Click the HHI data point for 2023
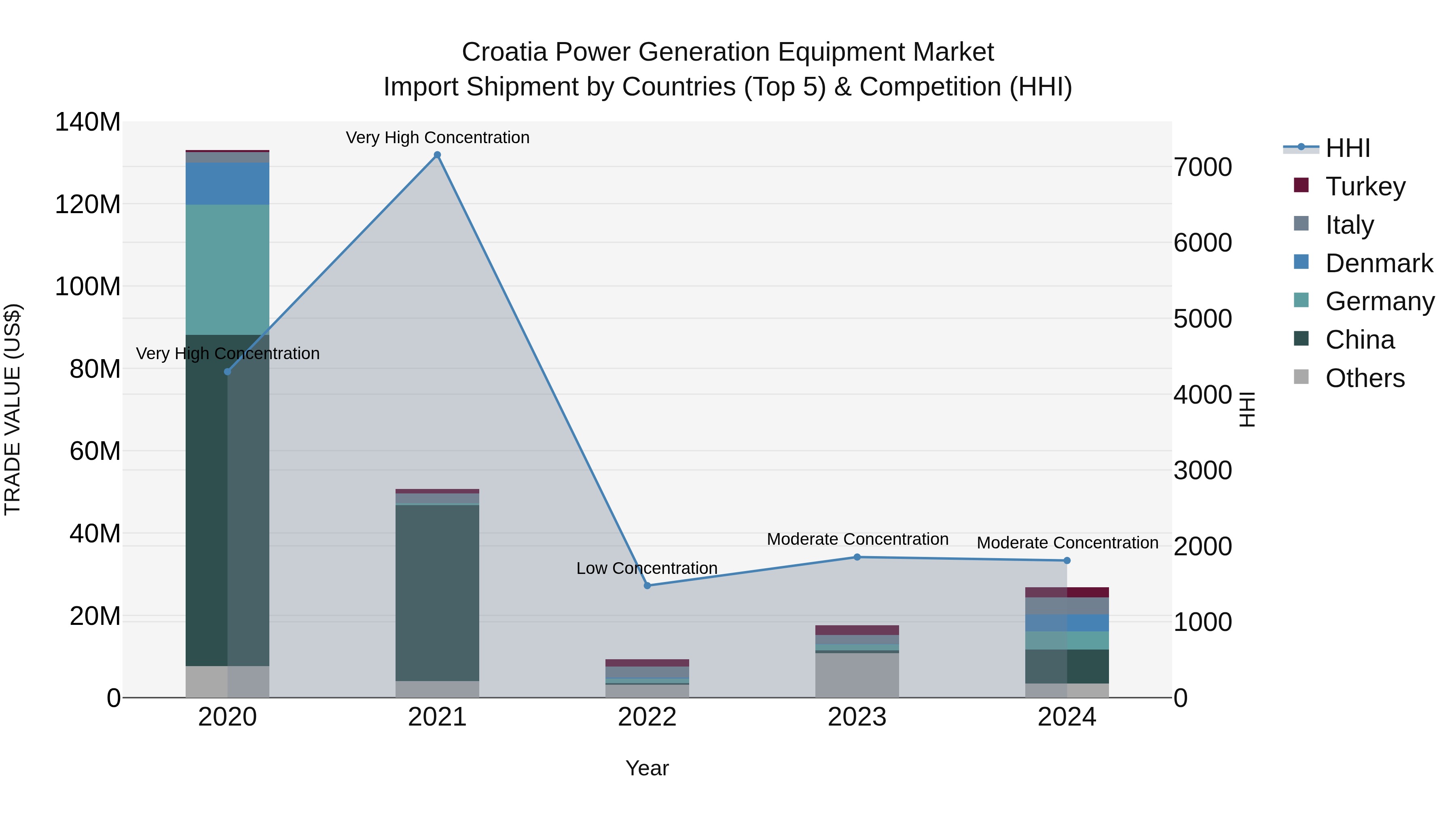This screenshot has width=1456, height=819. [857, 557]
